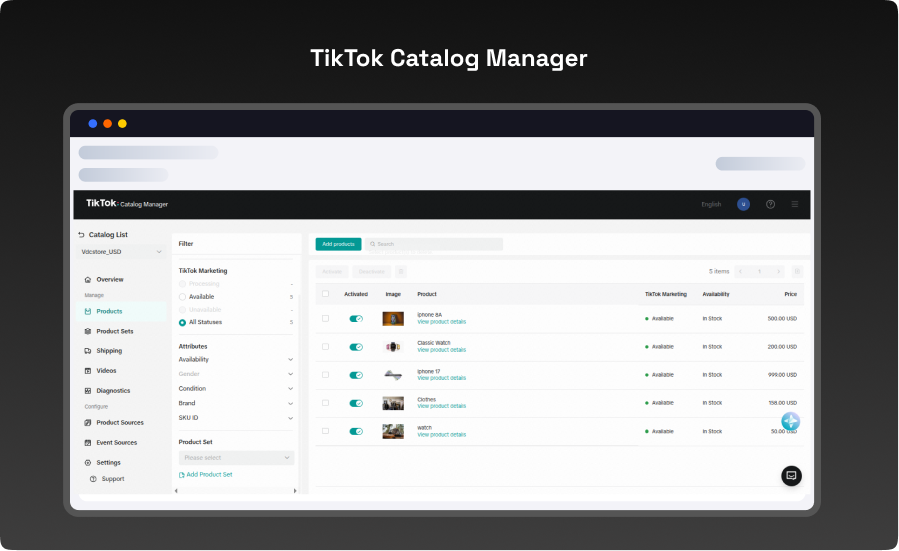Select the Available status radio button
899x551 pixels.
[x=182, y=297]
